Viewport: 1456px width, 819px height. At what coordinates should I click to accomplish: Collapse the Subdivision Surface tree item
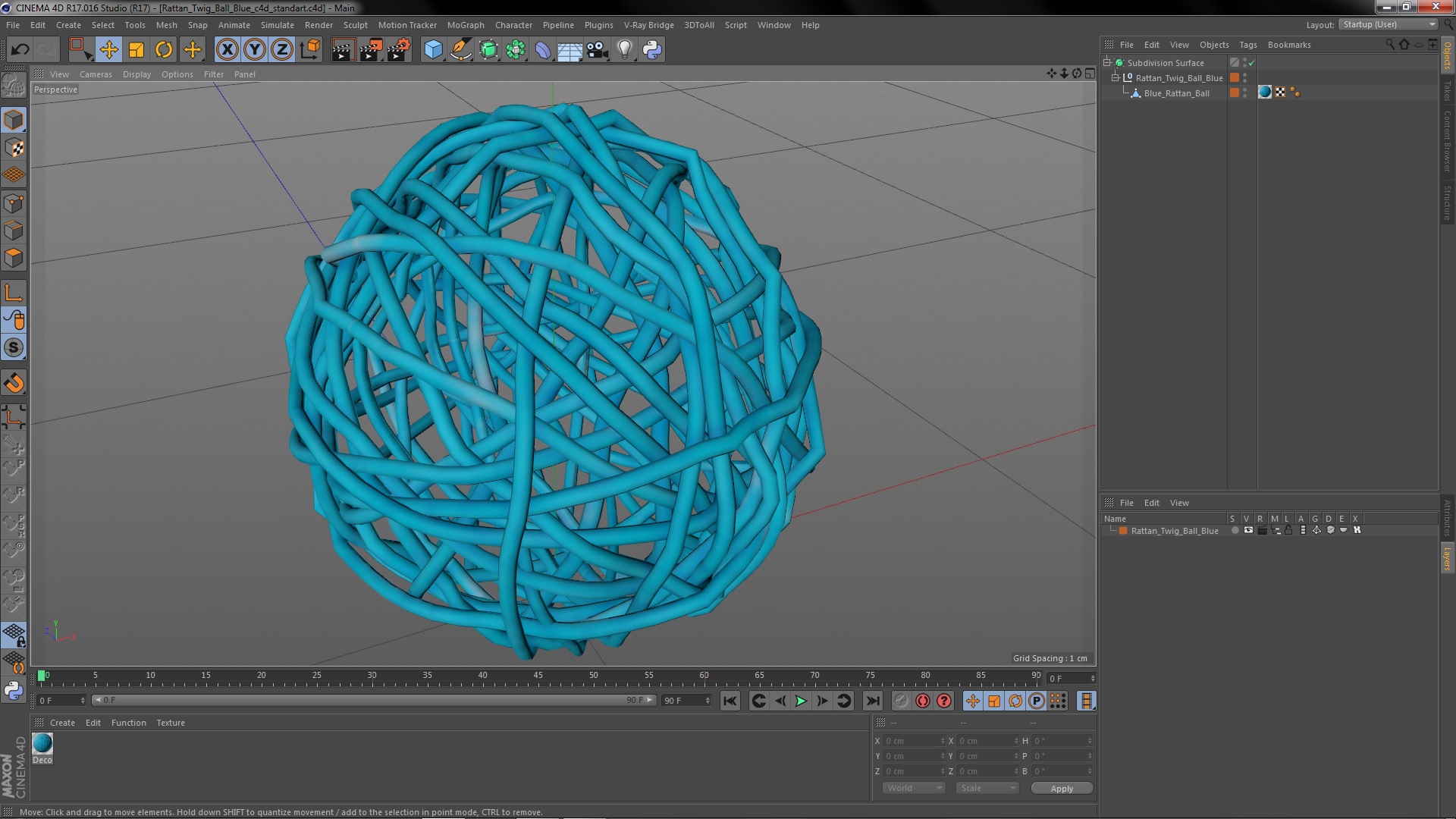[1107, 62]
